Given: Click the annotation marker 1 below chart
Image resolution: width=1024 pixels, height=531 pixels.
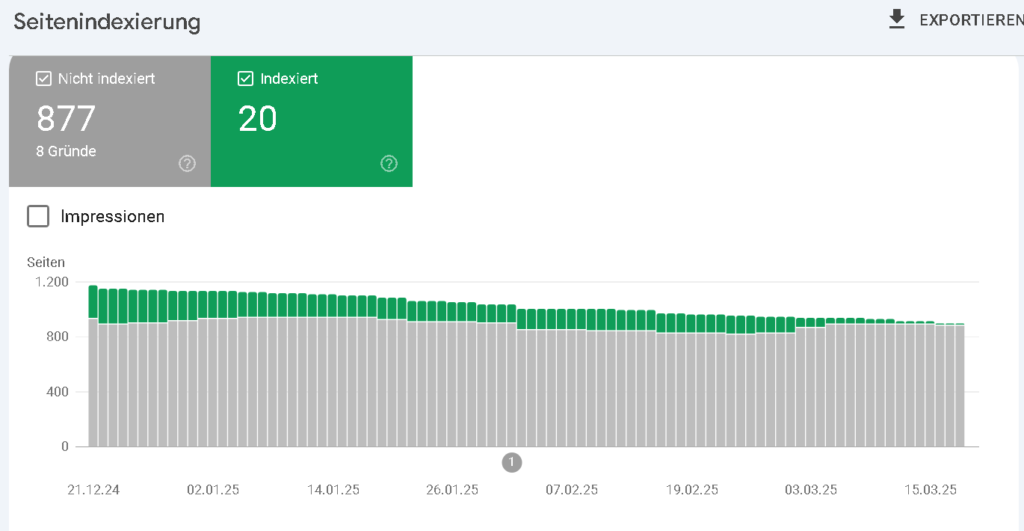Looking at the screenshot, I should point(511,462).
